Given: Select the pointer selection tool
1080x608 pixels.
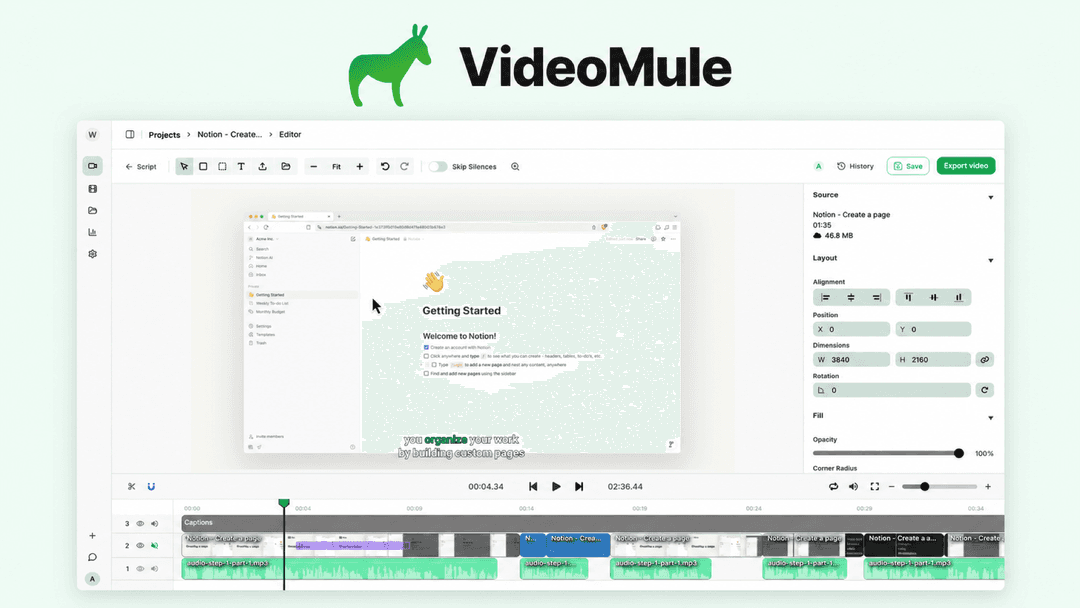Looking at the screenshot, I should (x=184, y=167).
